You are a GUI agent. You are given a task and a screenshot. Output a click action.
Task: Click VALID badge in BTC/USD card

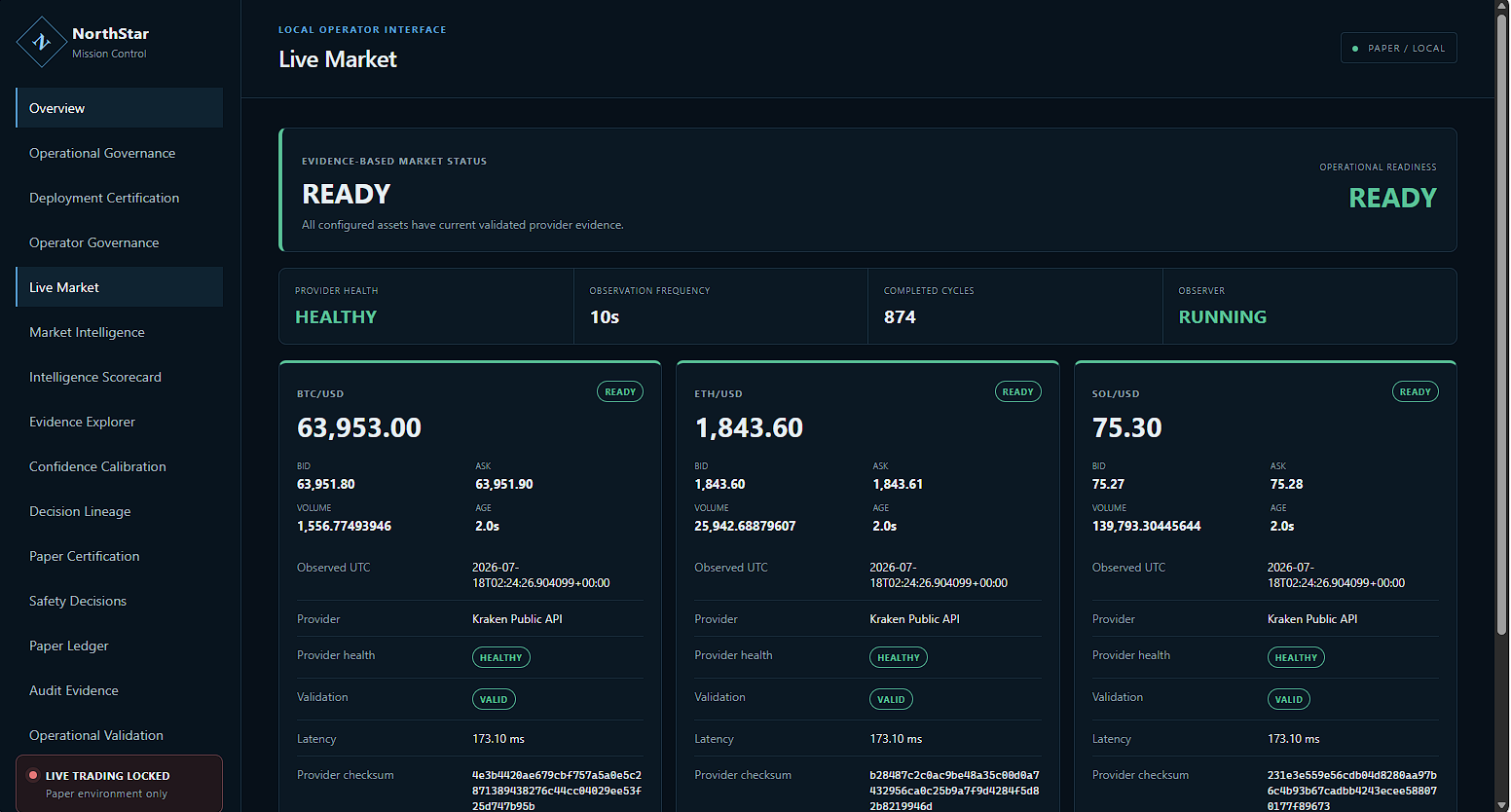pos(494,700)
